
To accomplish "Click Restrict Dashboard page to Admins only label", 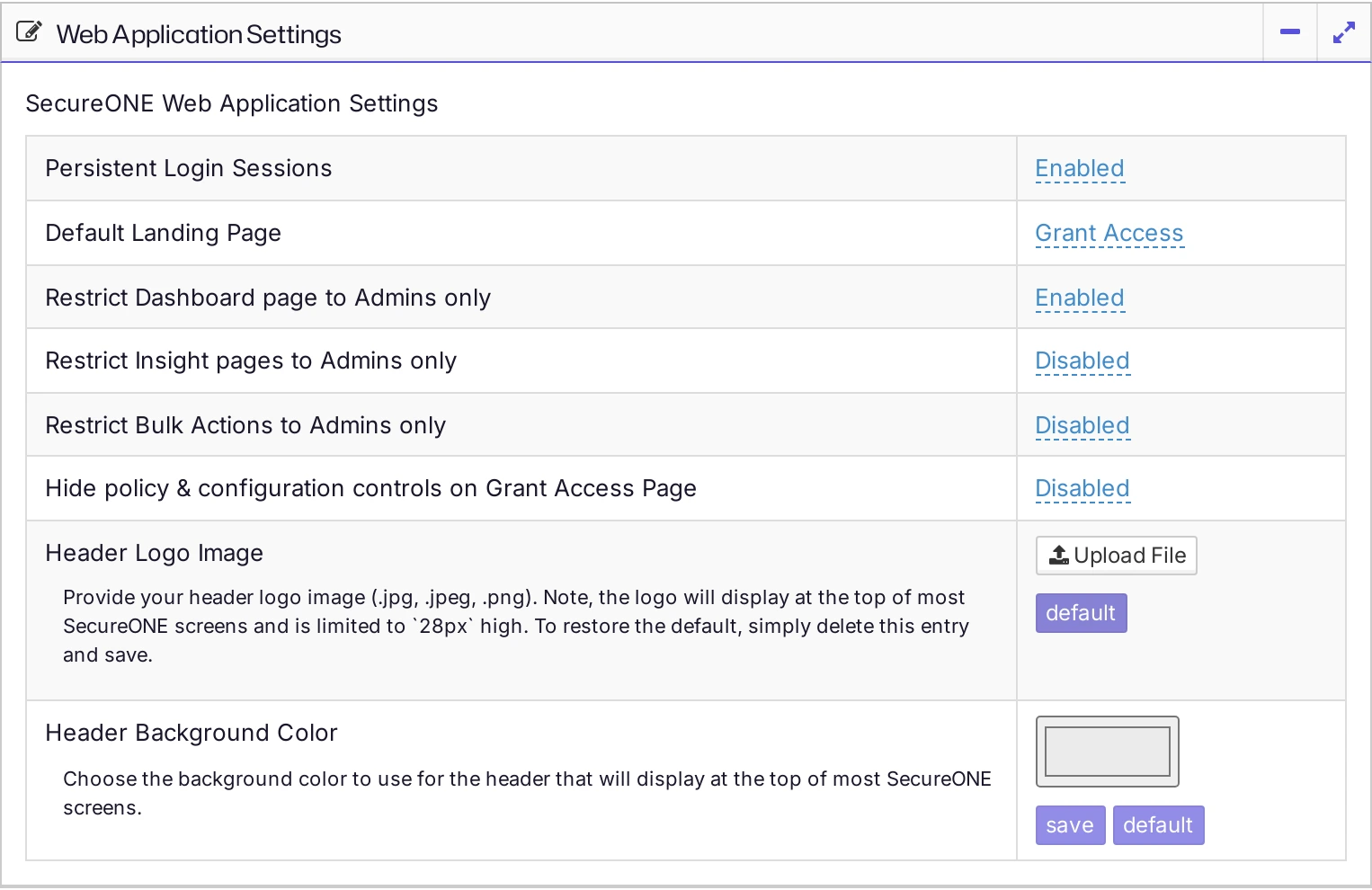I will [268, 298].
